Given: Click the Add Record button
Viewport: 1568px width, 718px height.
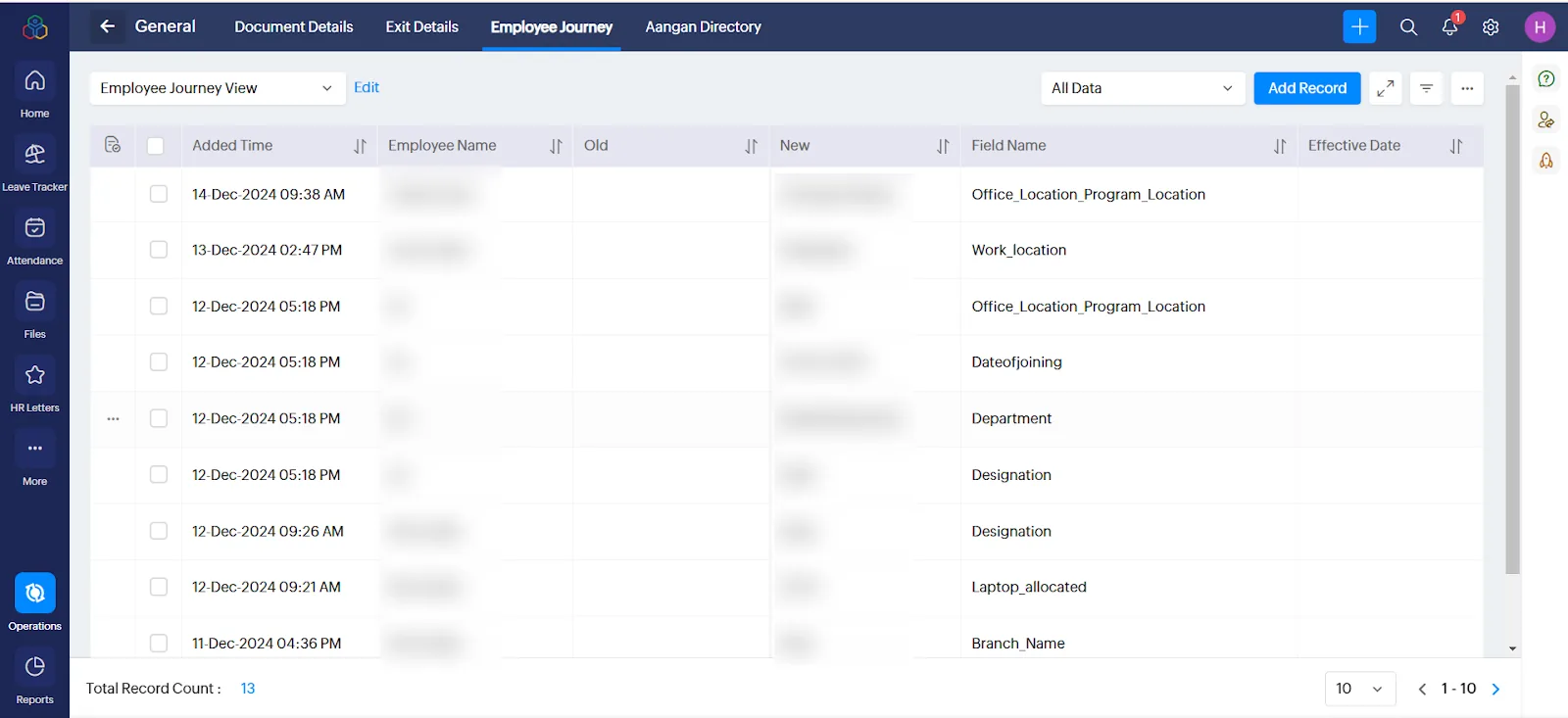Looking at the screenshot, I should pyautogui.click(x=1307, y=88).
